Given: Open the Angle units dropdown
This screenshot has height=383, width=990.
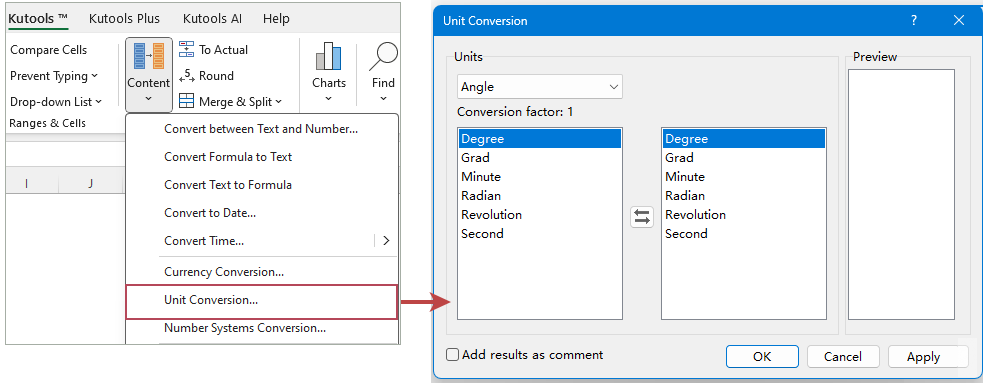Looking at the screenshot, I should tap(540, 87).
